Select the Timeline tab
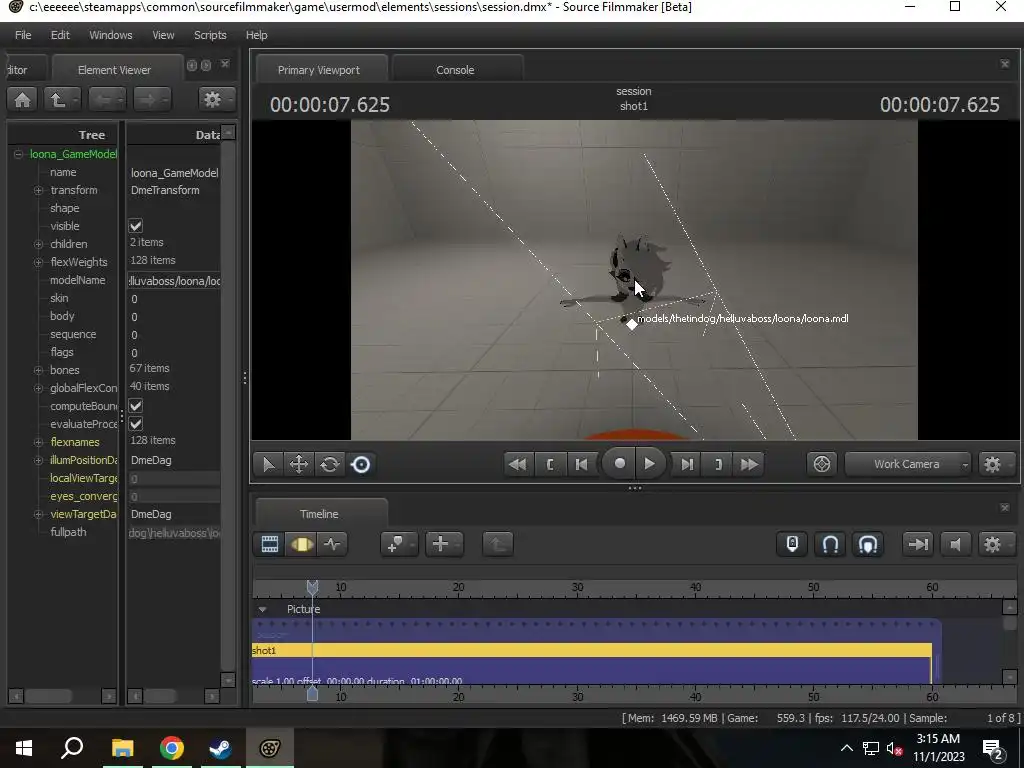Image resolution: width=1024 pixels, height=768 pixels. (319, 514)
